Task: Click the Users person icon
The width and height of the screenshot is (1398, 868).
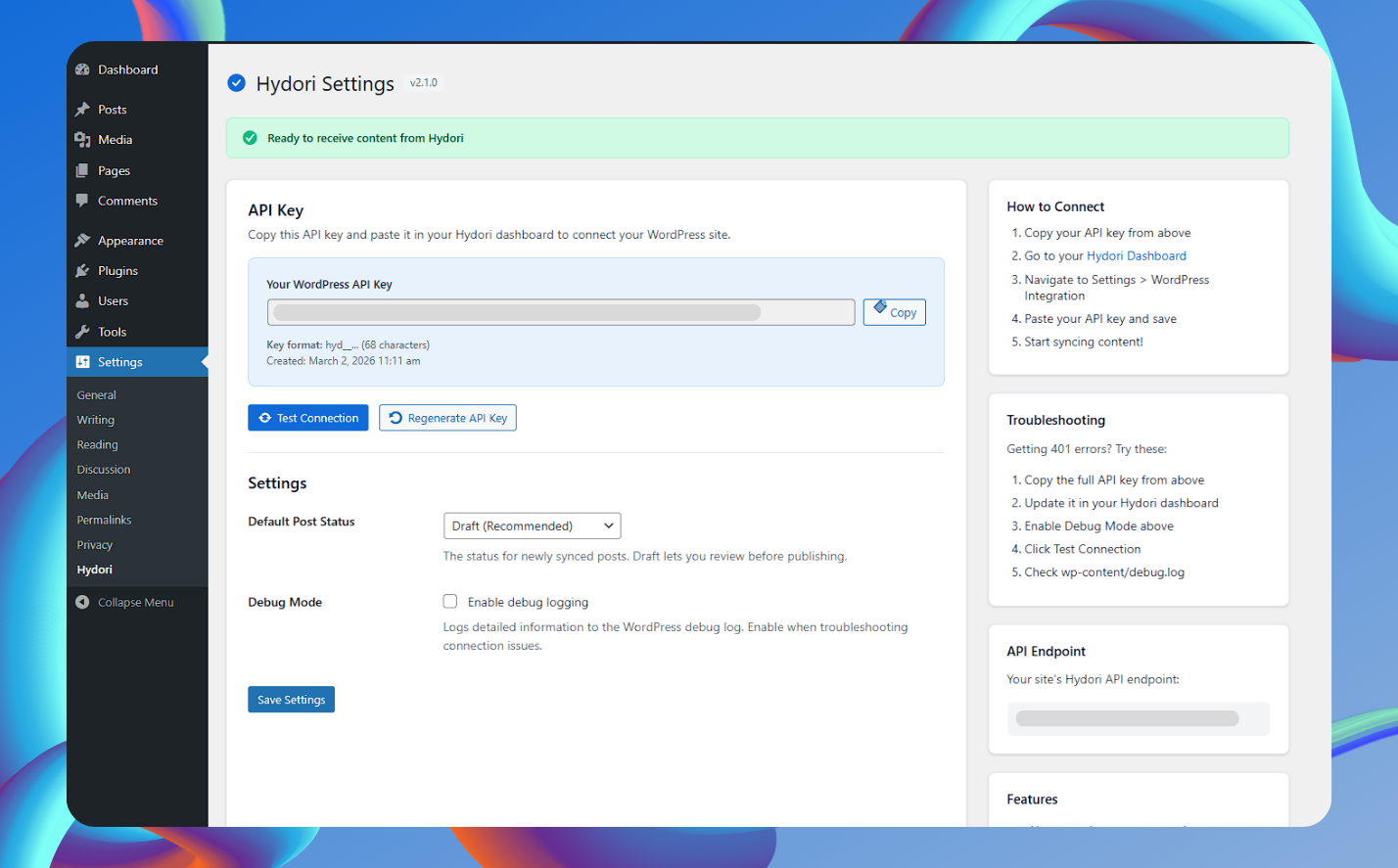Action: (82, 301)
